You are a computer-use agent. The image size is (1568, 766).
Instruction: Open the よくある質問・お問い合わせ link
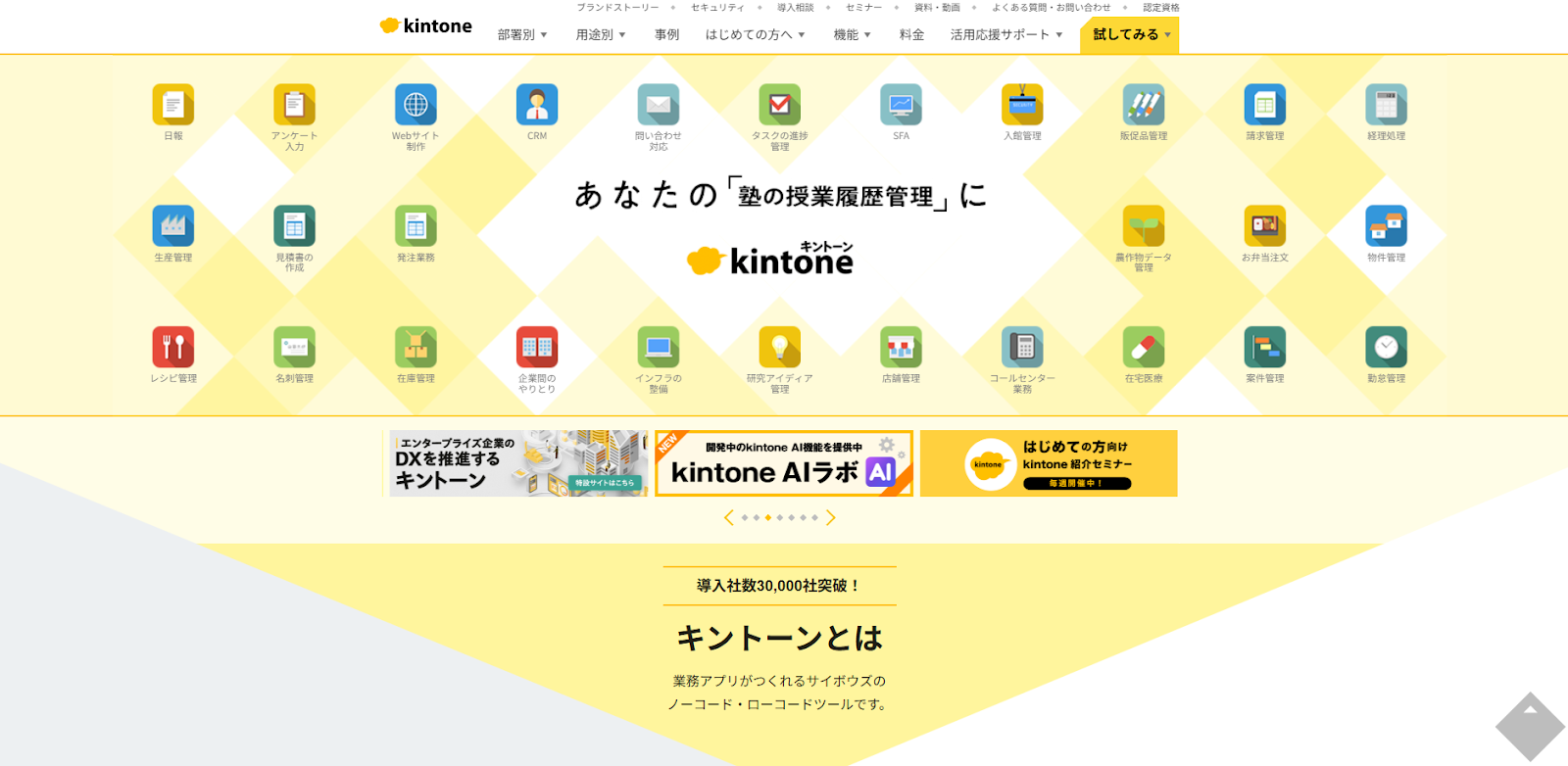coord(1051,8)
